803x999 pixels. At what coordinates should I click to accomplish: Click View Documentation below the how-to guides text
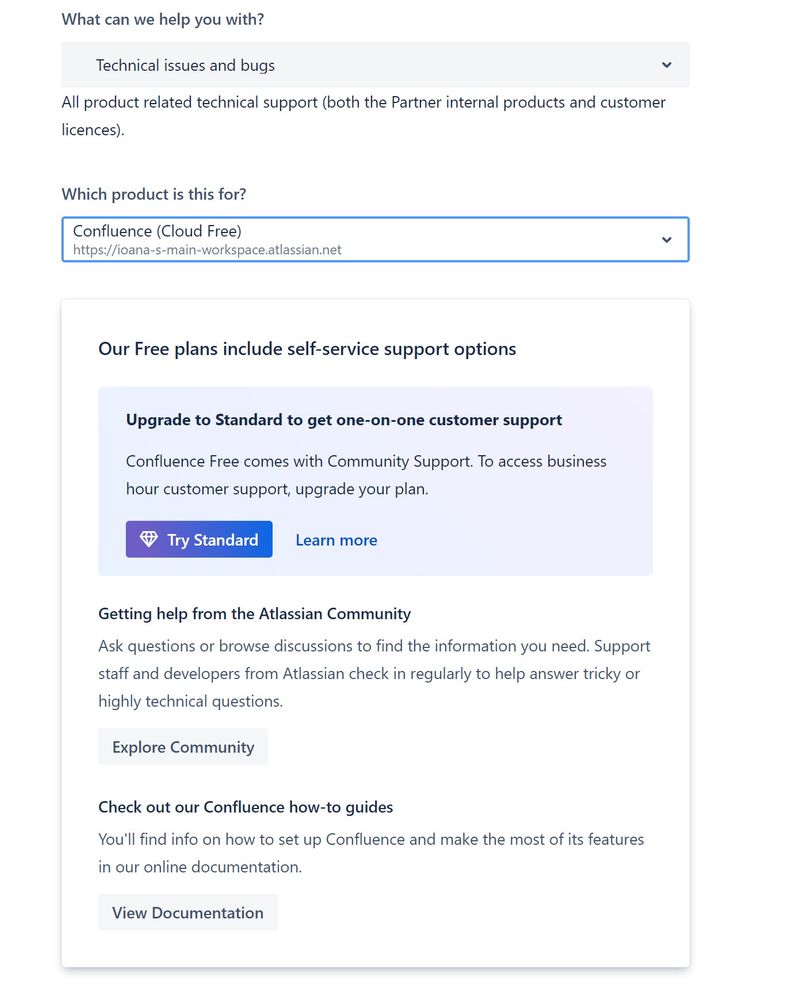tap(188, 912)
